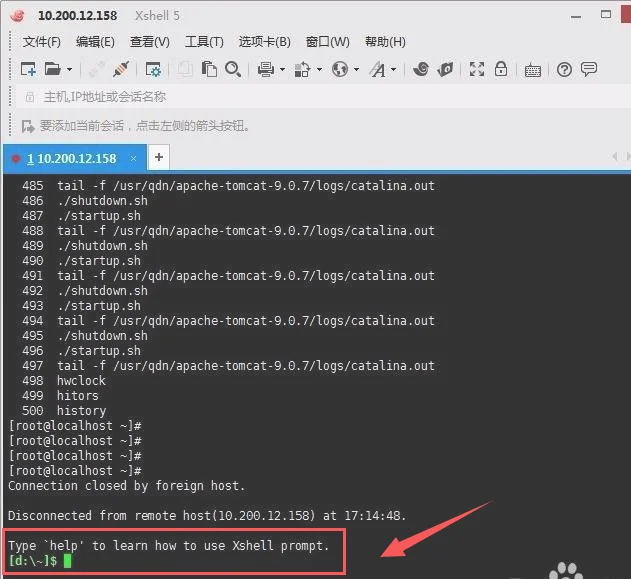Click the Reconnect plug icon
Image resolution: width=631 pixels, height=579 pixels.
coord(121,69)
